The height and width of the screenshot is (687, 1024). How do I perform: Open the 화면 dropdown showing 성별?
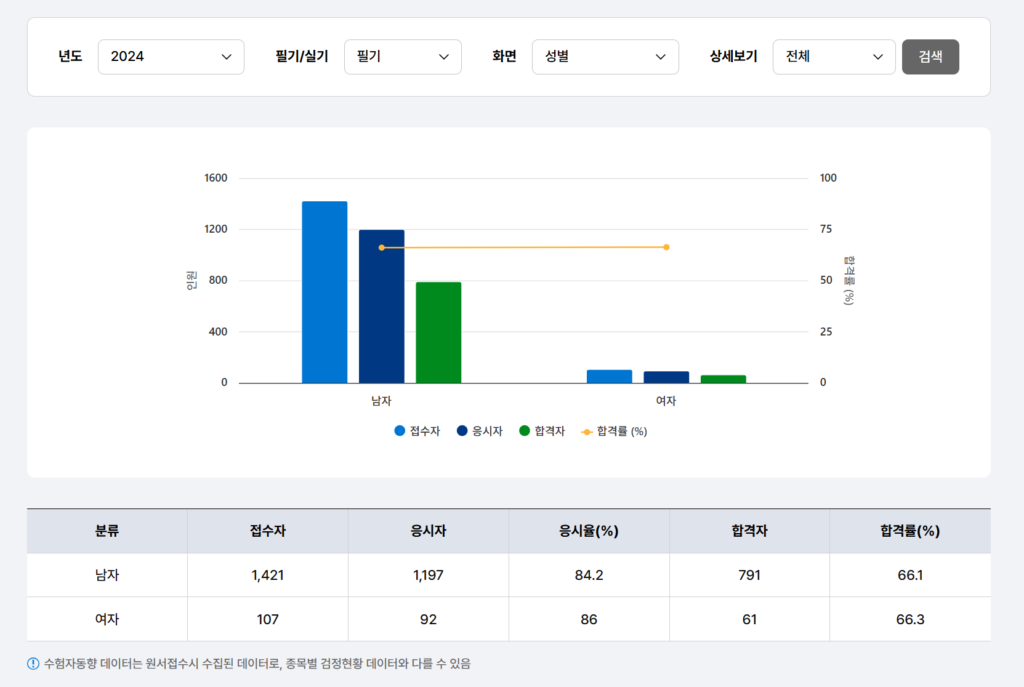click(605, 57)
